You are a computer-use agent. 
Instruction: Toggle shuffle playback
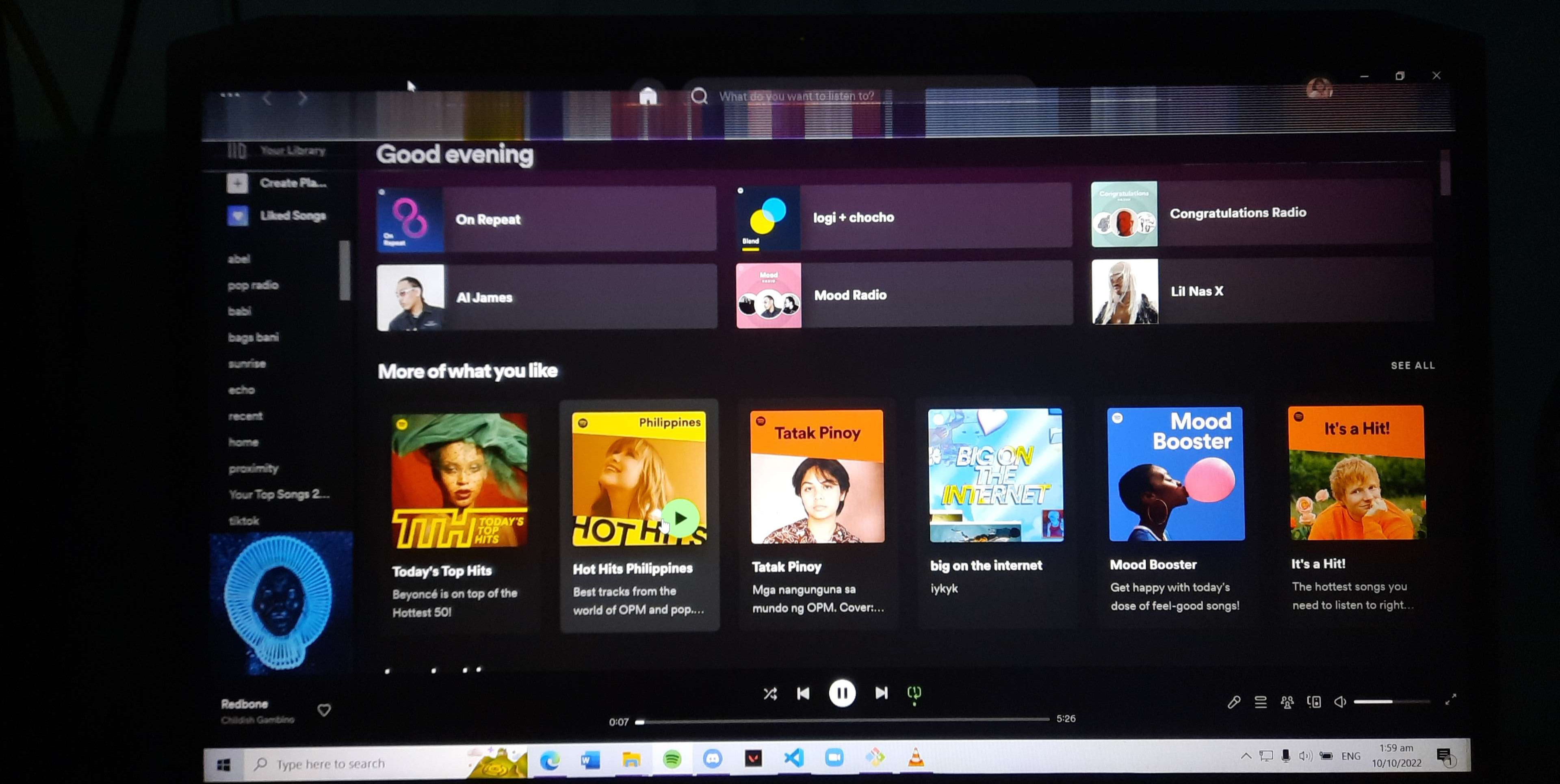(x=770, y=694)
